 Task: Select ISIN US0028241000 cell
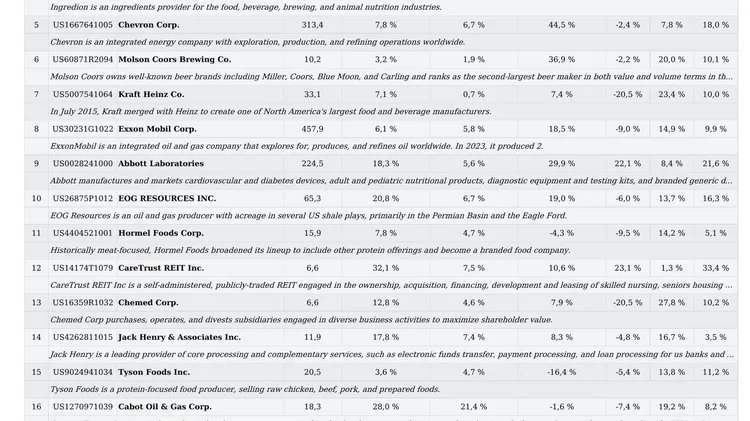click(x=83, y=164)
